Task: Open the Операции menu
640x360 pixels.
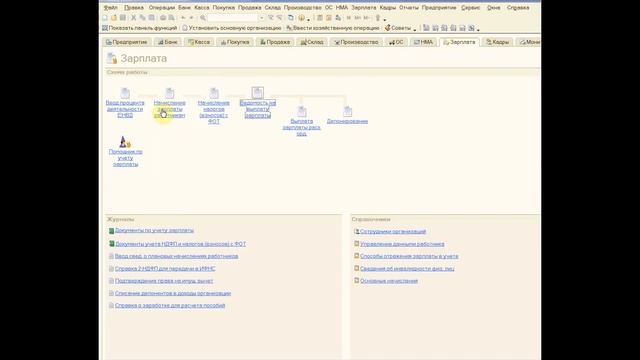Action: tap(162, 7)
